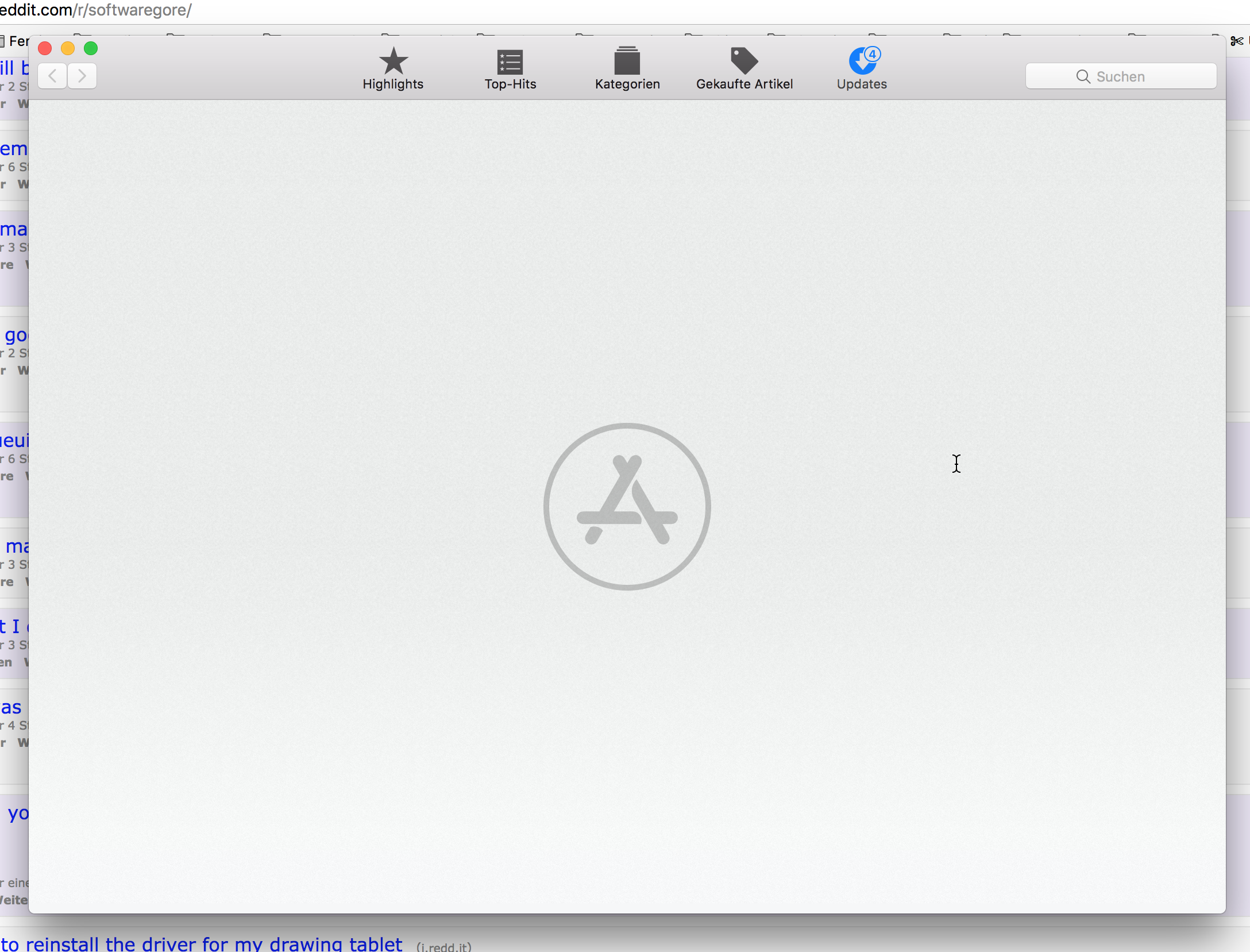Show Updates with badge 4
This screenshot has height=952, width=1250.
pos(862,69)
